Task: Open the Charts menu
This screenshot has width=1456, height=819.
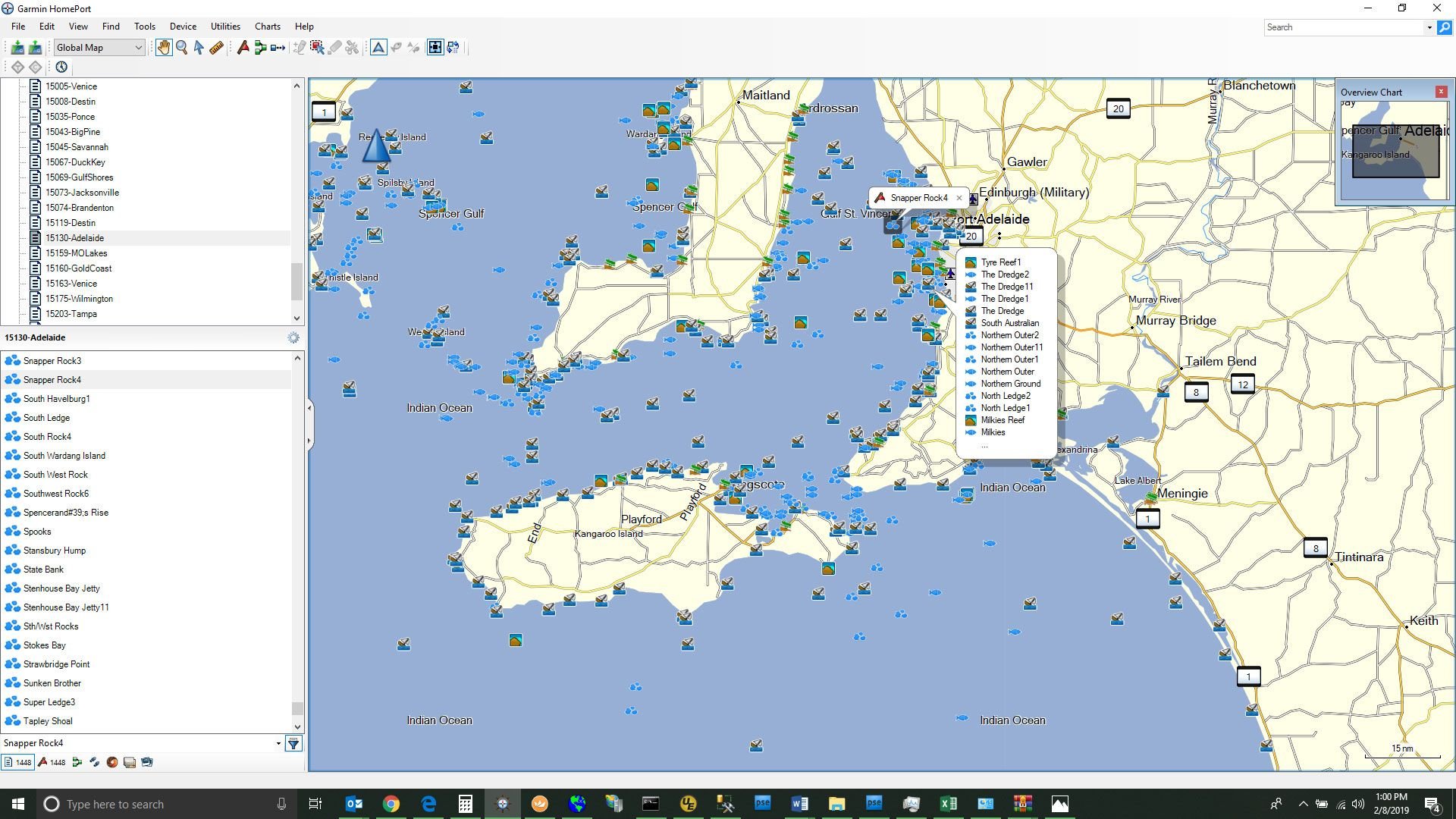Action: click(268, 26)
